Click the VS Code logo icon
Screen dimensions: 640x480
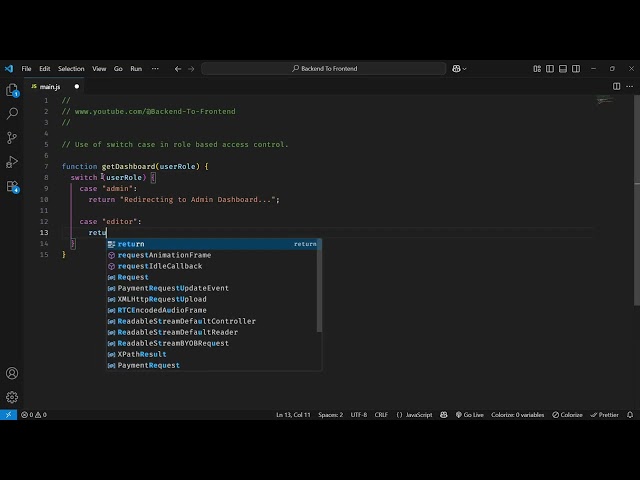(x=9, y=69)
